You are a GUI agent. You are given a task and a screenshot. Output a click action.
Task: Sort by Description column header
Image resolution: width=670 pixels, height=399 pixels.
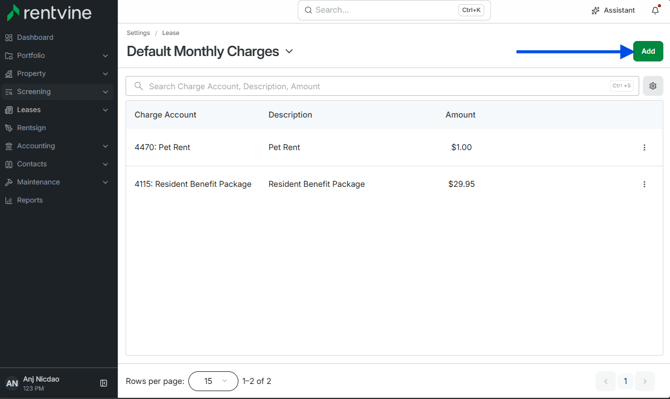(x=290, y=115)
